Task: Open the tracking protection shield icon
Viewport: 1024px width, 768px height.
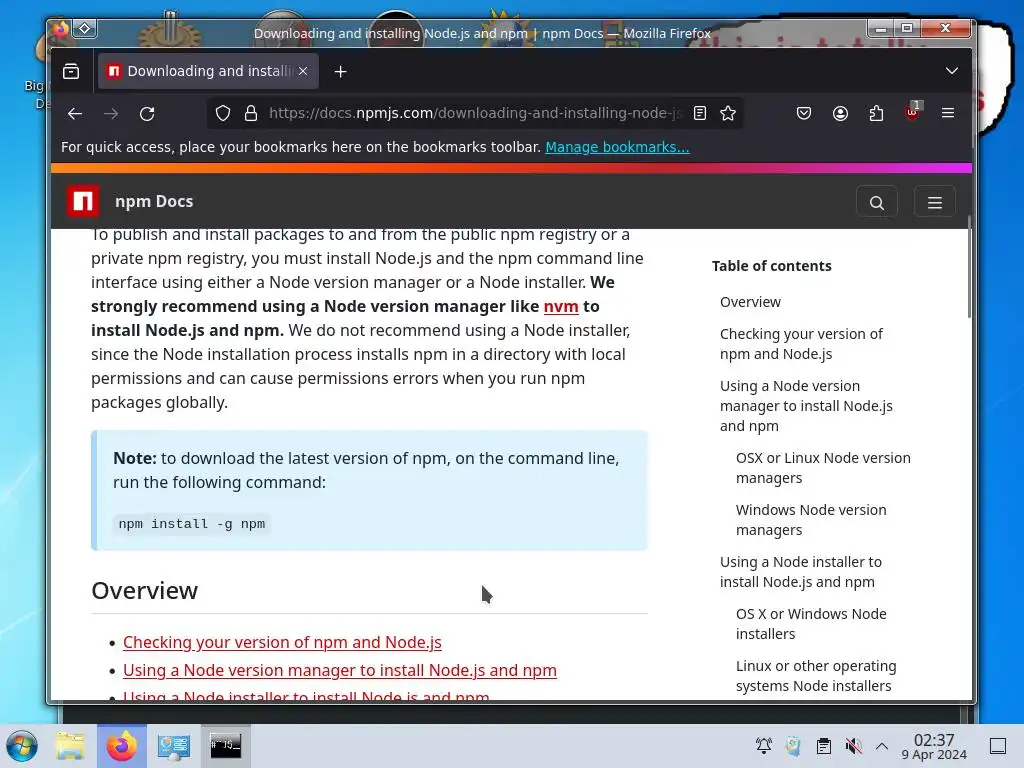Action: coord(223,114)
